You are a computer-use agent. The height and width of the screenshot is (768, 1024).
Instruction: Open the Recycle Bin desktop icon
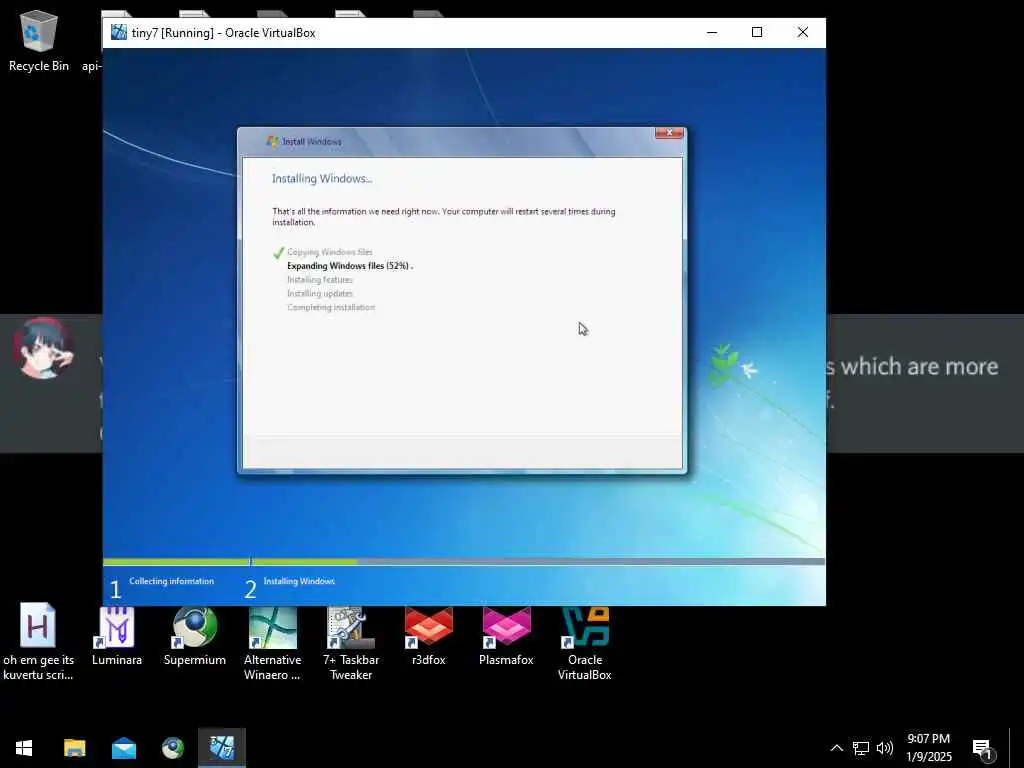(x=39, y=40)
